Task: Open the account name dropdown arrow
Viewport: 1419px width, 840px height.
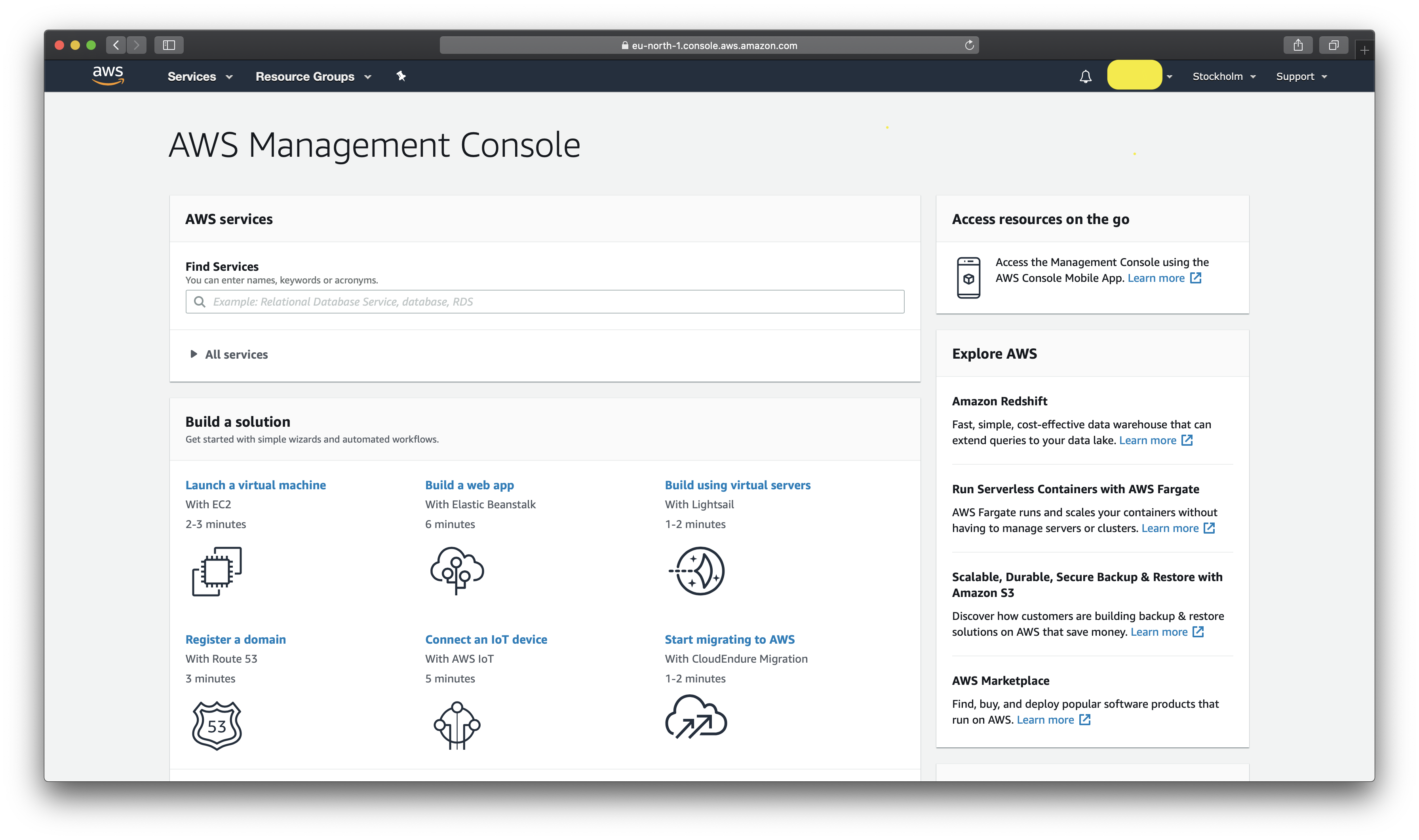Action: click(1170, 77)
